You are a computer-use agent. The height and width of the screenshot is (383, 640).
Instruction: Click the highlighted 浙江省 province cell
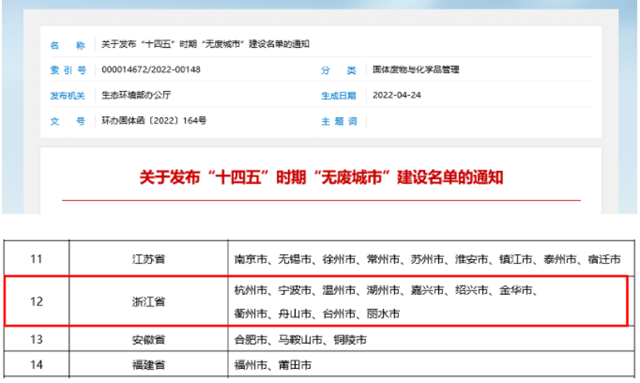[x=149, y=302]
